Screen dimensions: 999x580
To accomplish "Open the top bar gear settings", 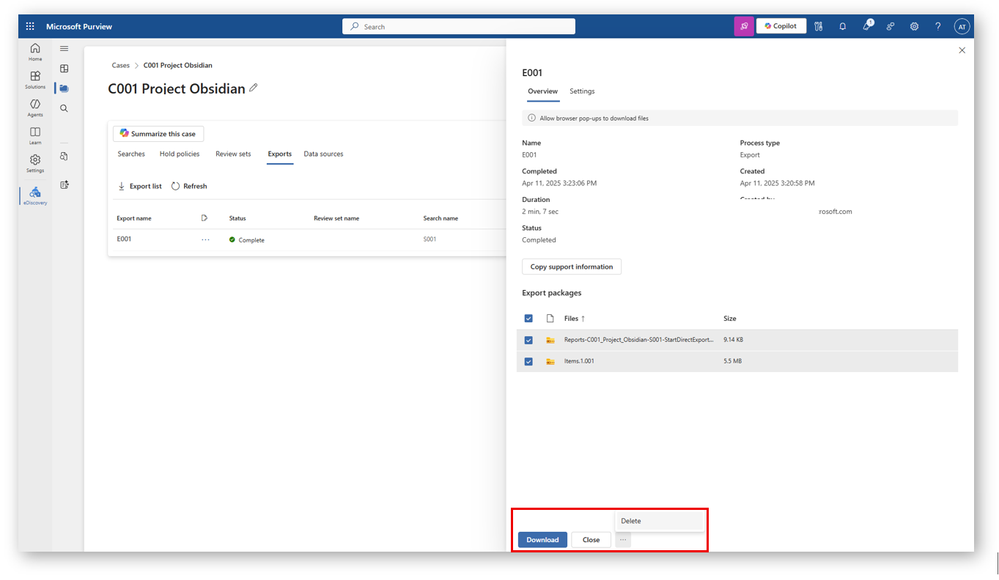I will tap(914, 26).
